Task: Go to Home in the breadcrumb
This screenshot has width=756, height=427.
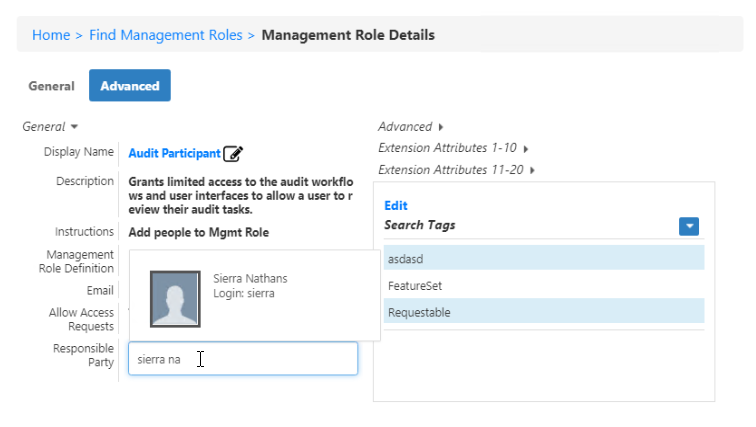Action: click(51, 35)
